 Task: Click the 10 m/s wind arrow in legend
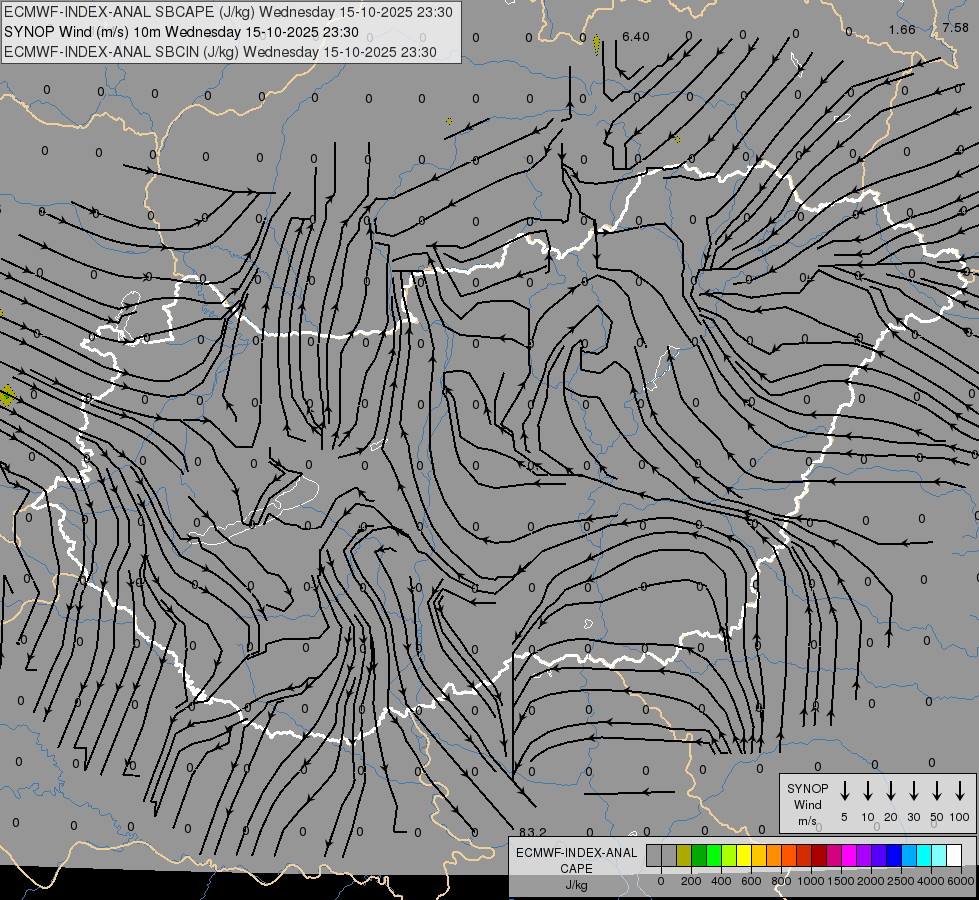click(867, 790)
